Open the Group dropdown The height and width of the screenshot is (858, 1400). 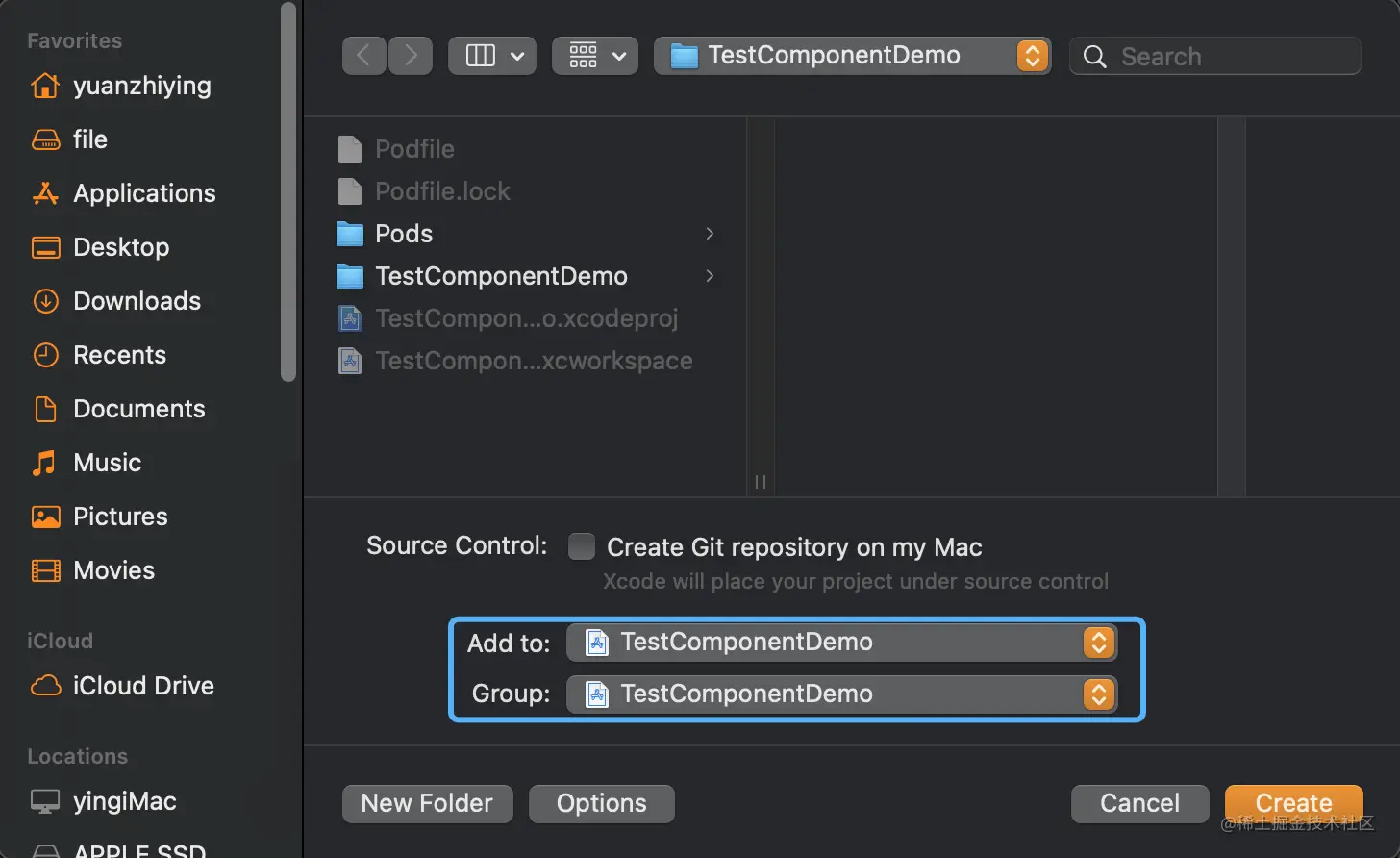[841, 694]
